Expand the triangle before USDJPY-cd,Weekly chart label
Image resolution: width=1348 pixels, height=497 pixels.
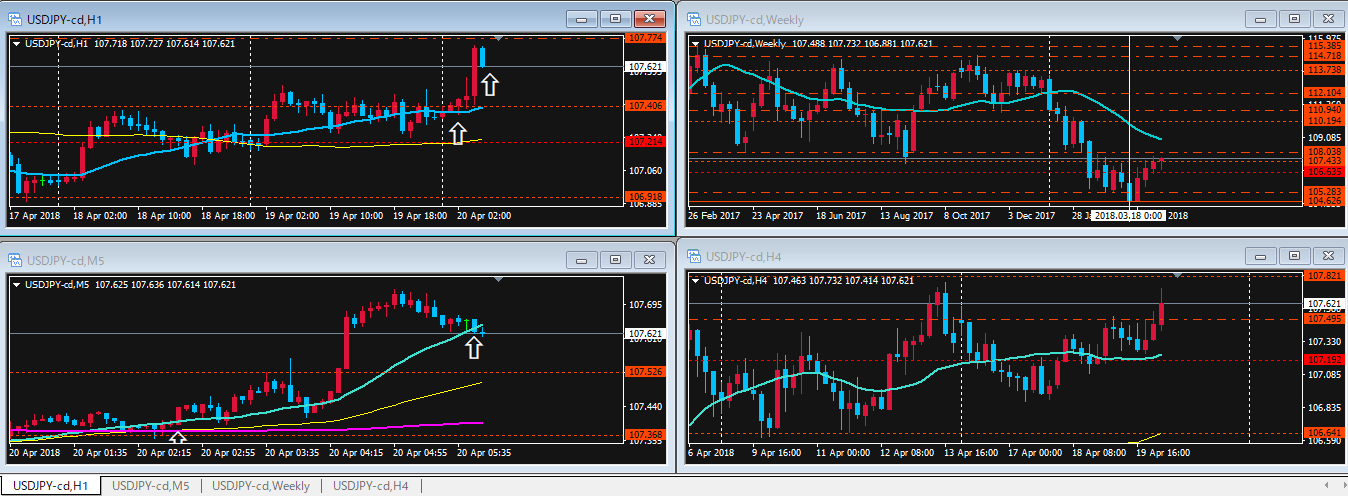696,44
